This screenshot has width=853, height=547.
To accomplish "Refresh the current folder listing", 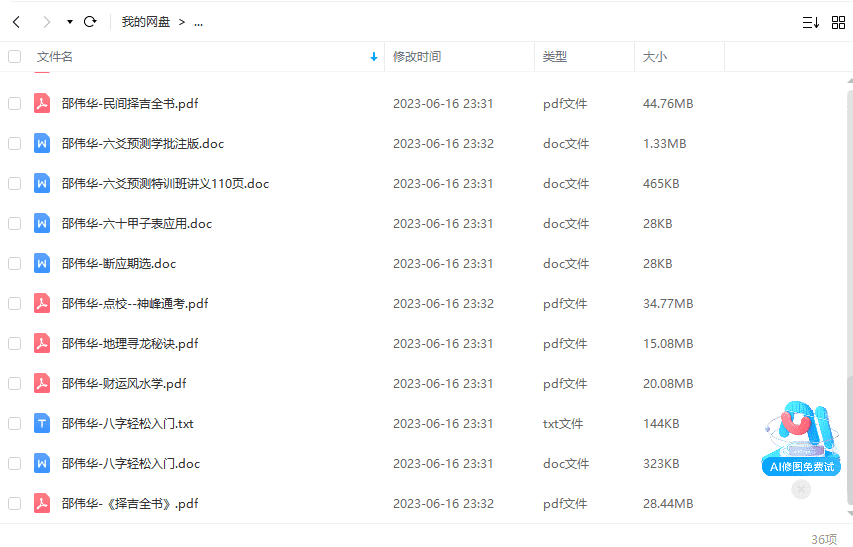I will [x=90, y=21].
